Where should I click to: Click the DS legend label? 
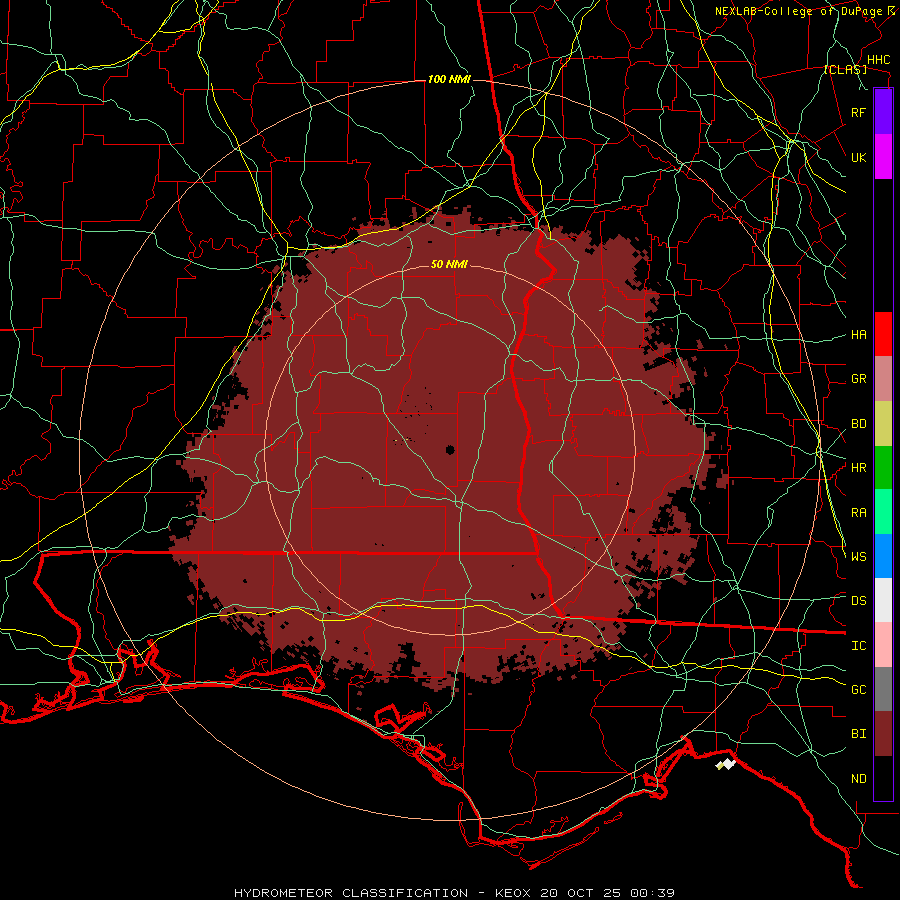859,600
